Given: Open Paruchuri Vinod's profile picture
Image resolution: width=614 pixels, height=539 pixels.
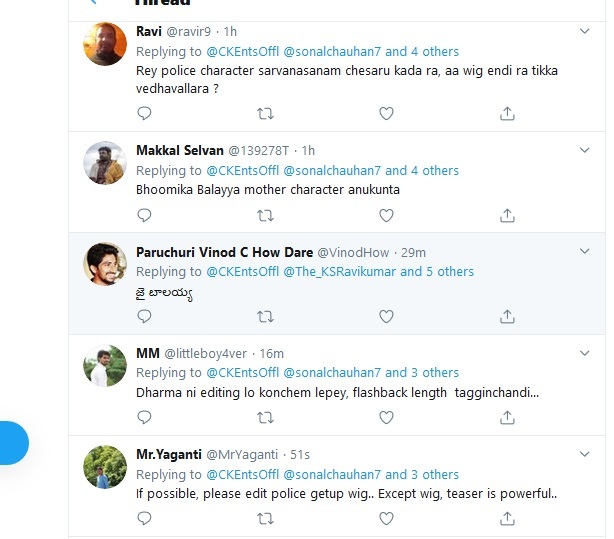Looking at the screenshot, I should (105, 264).
